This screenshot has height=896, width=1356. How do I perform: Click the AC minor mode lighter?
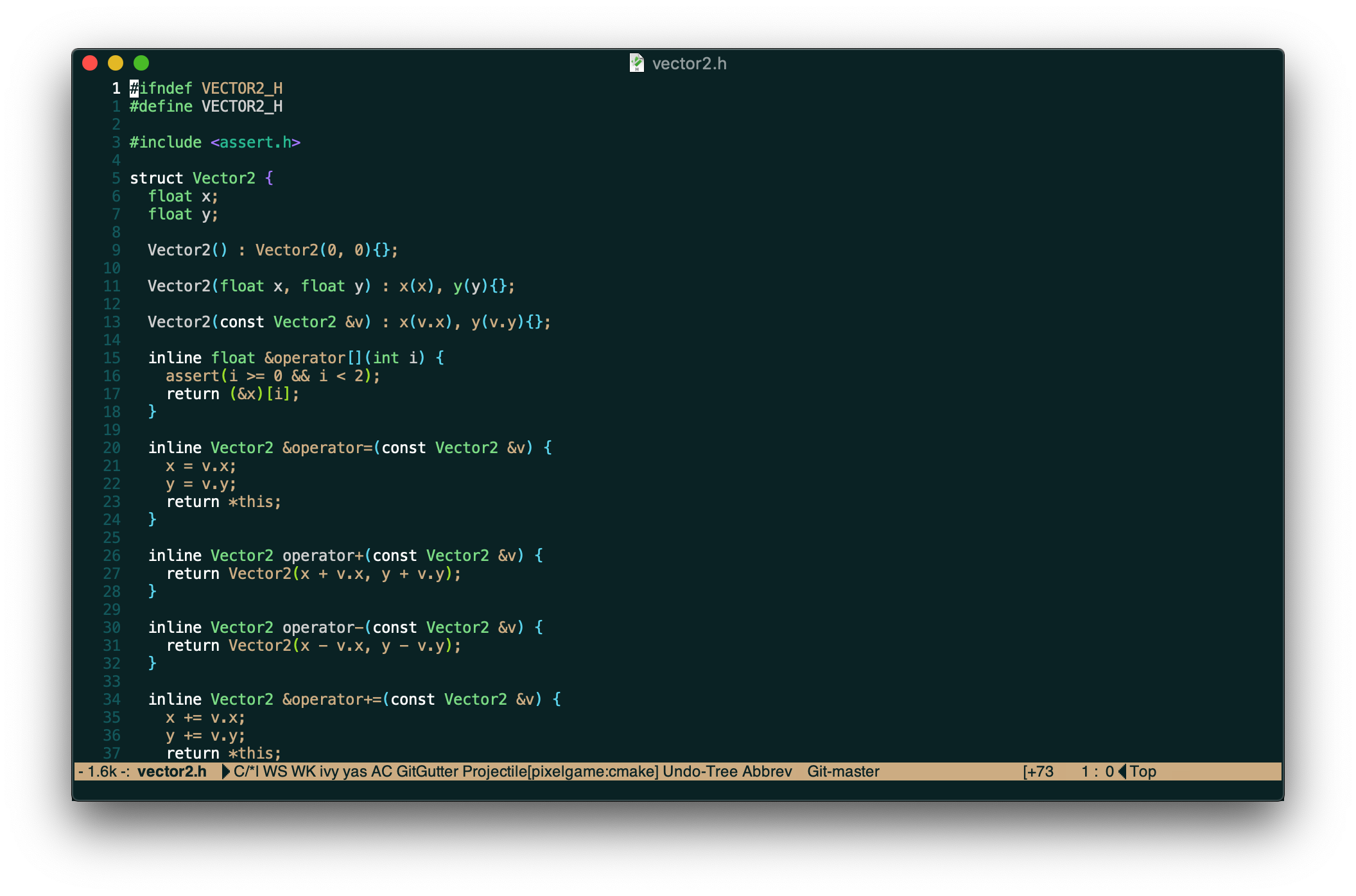coord(381,771)
